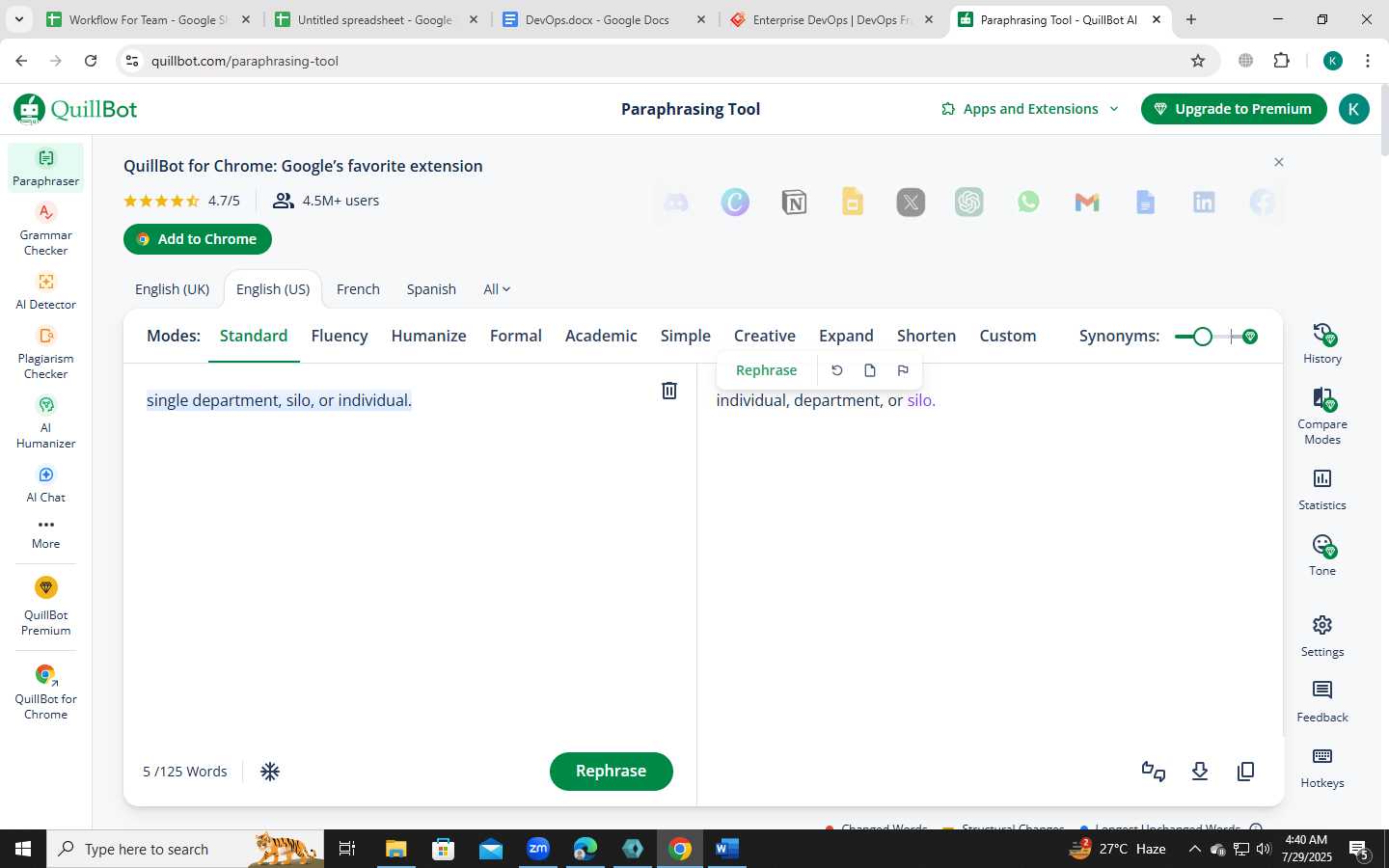Screen dimensions: 1389x868
Task: Open Compare Modes panel
Action: tap(1322, 416)
